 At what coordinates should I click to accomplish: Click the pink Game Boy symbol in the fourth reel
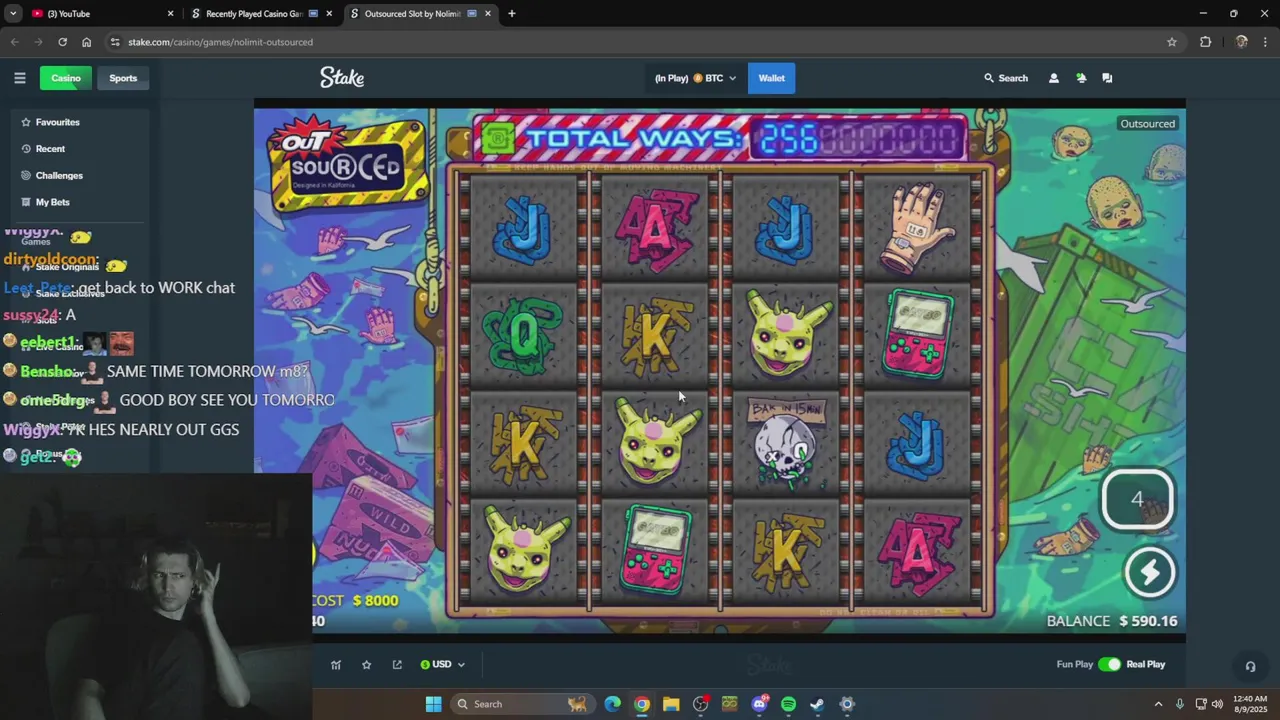918,335
